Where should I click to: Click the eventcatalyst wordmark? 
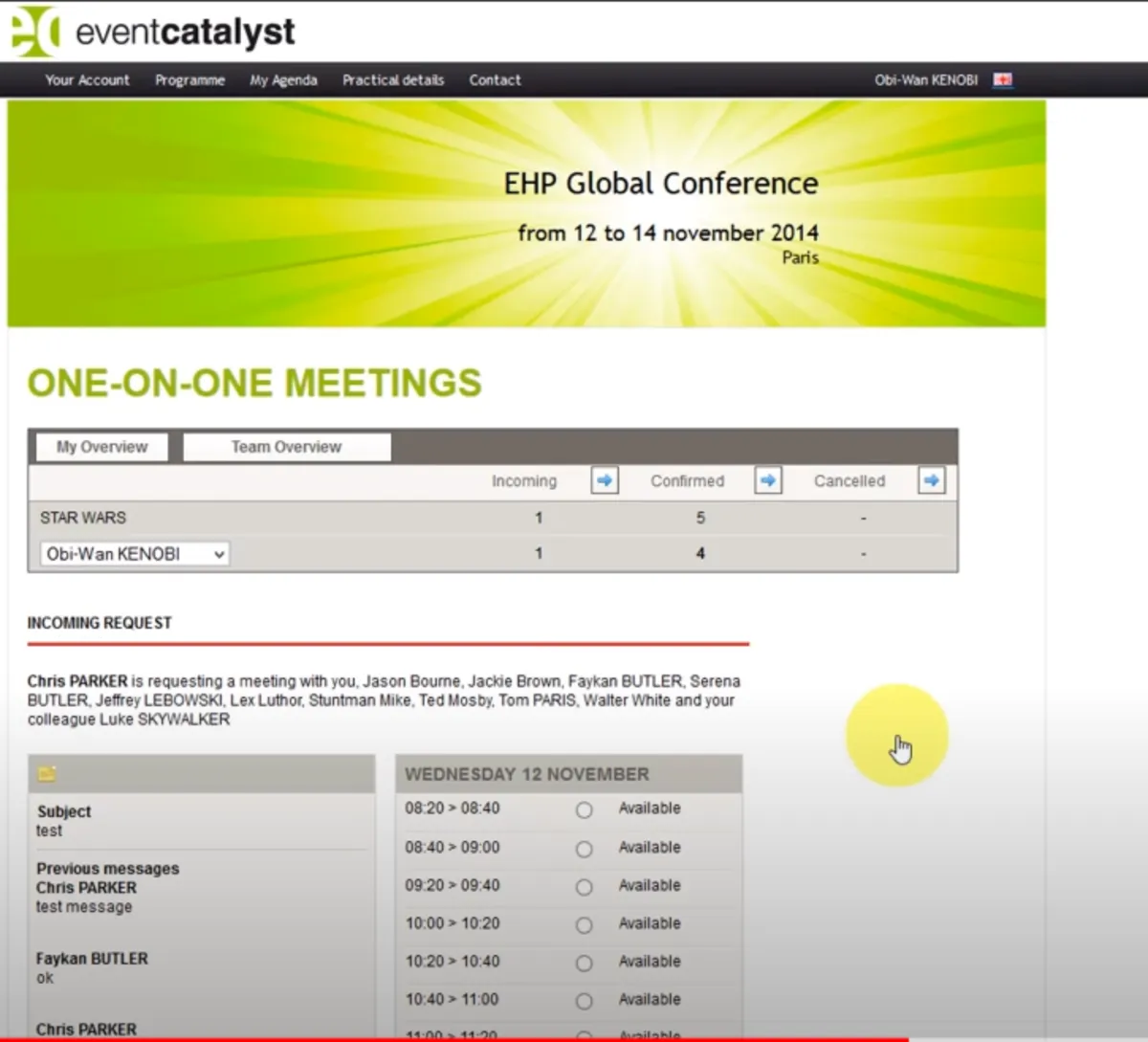pyautogui.click(x=185, y=33)
